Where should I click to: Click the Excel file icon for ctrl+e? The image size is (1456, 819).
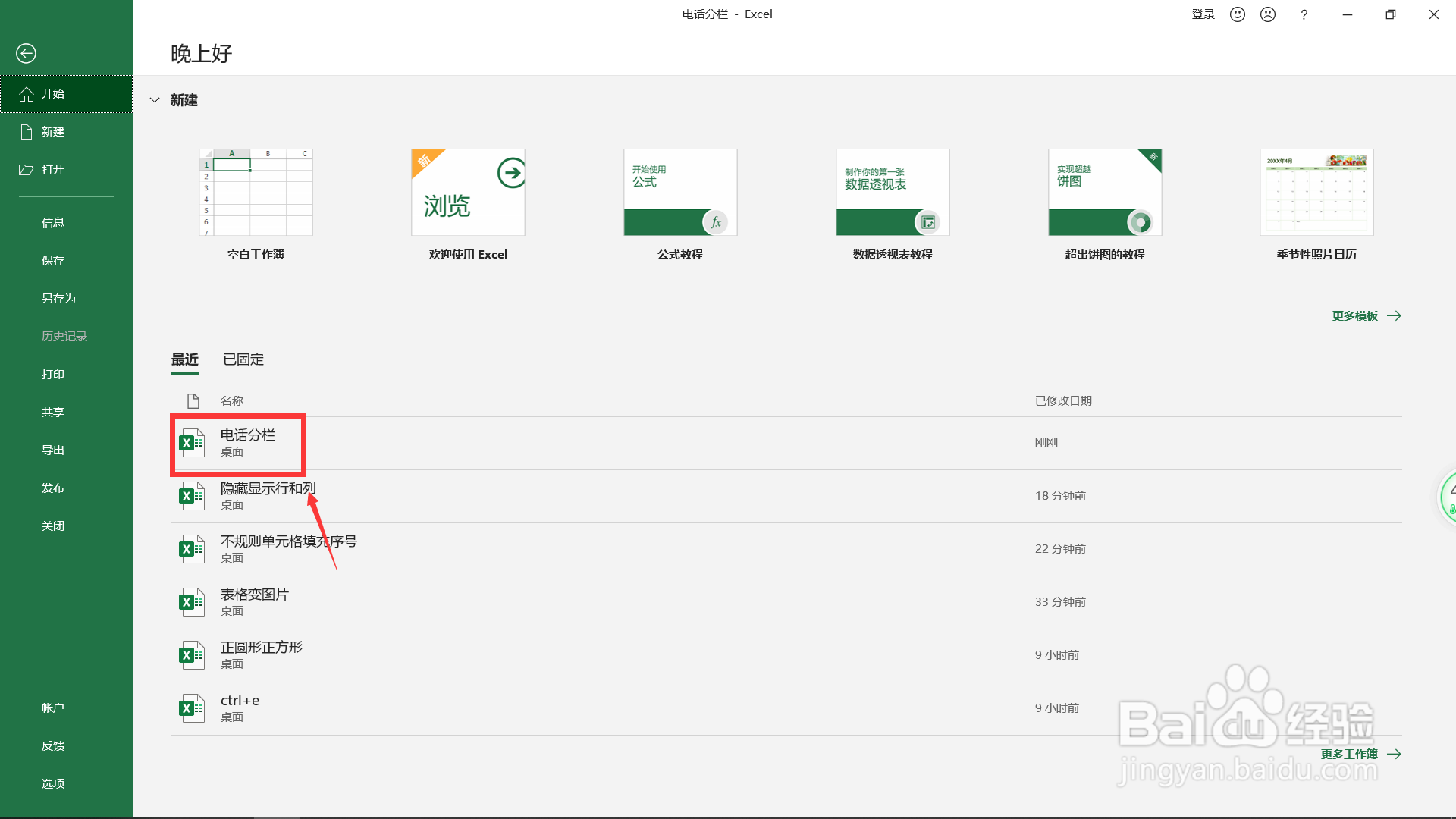[x=192, y=708]
